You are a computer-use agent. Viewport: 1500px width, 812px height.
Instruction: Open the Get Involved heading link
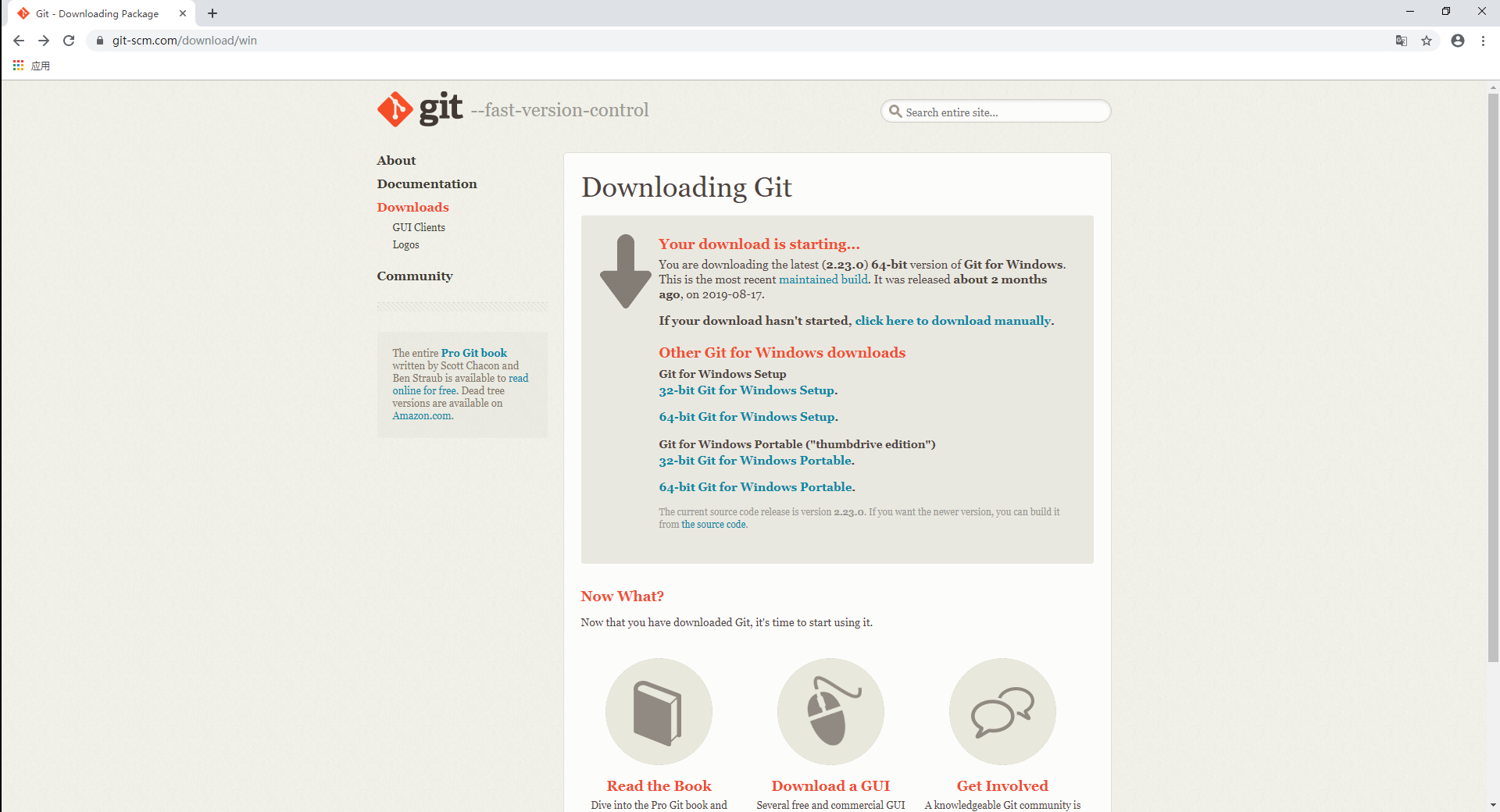coord(1002,786)
